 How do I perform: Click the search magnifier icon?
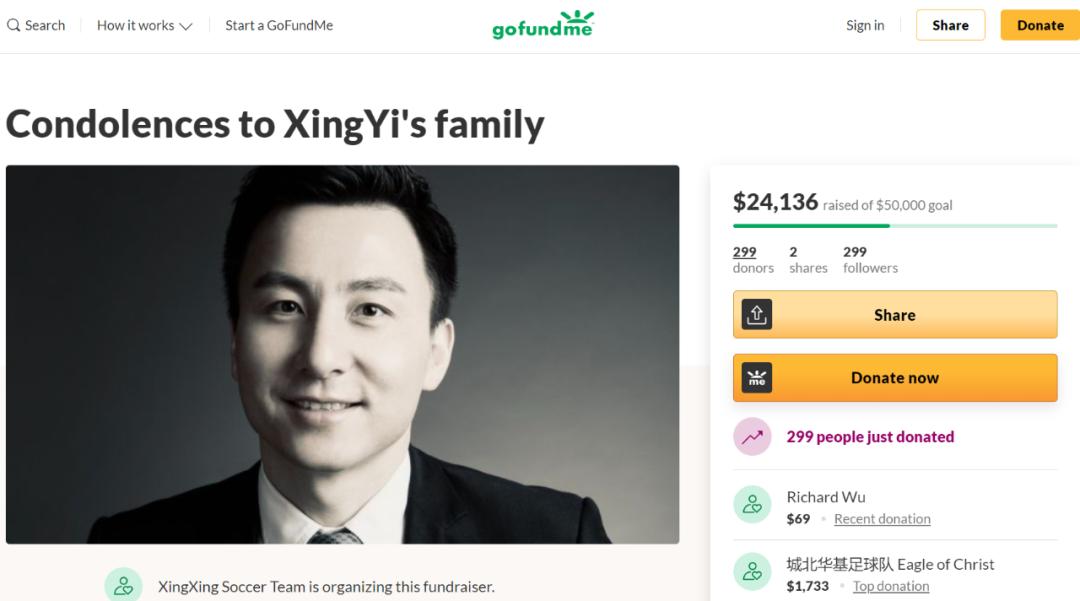pos(14,25)
